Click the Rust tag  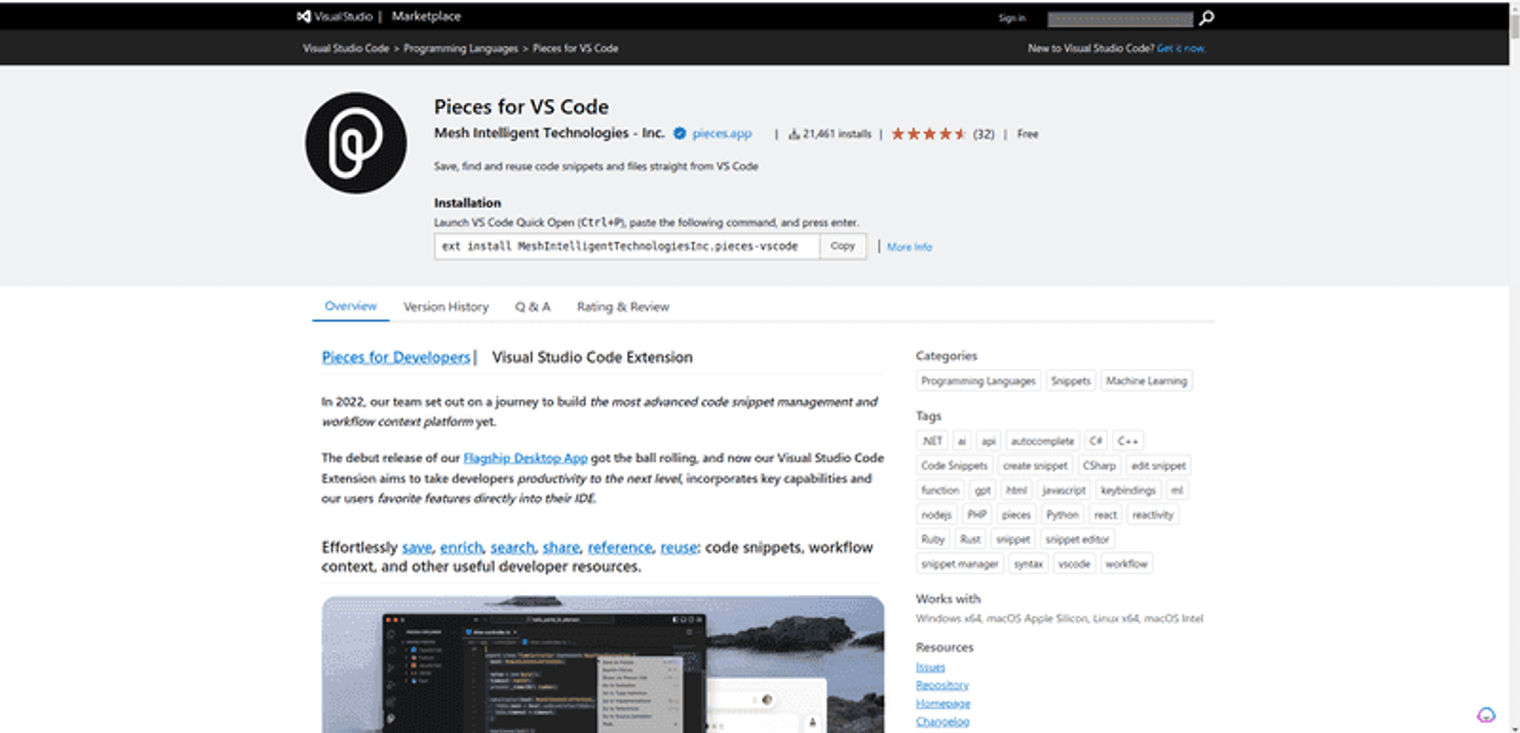970,539
